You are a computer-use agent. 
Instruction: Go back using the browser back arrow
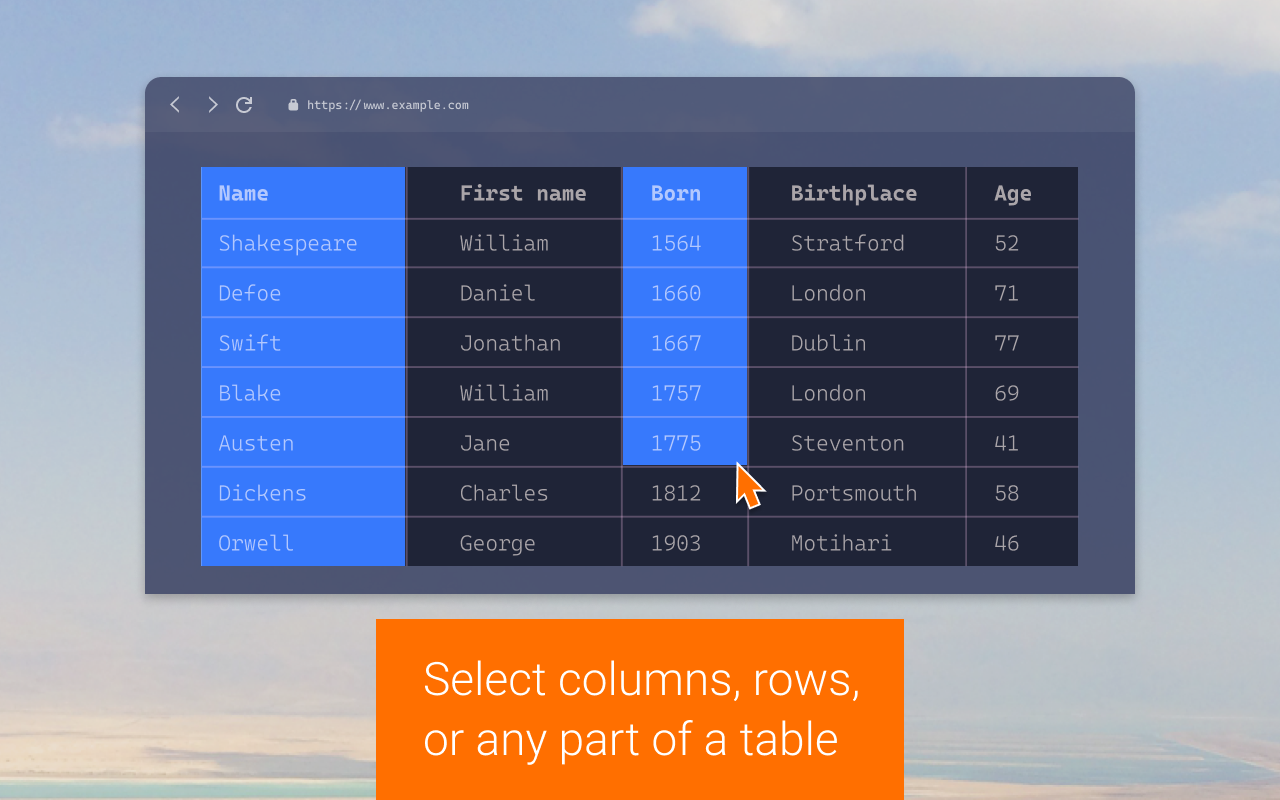[175, 105]
